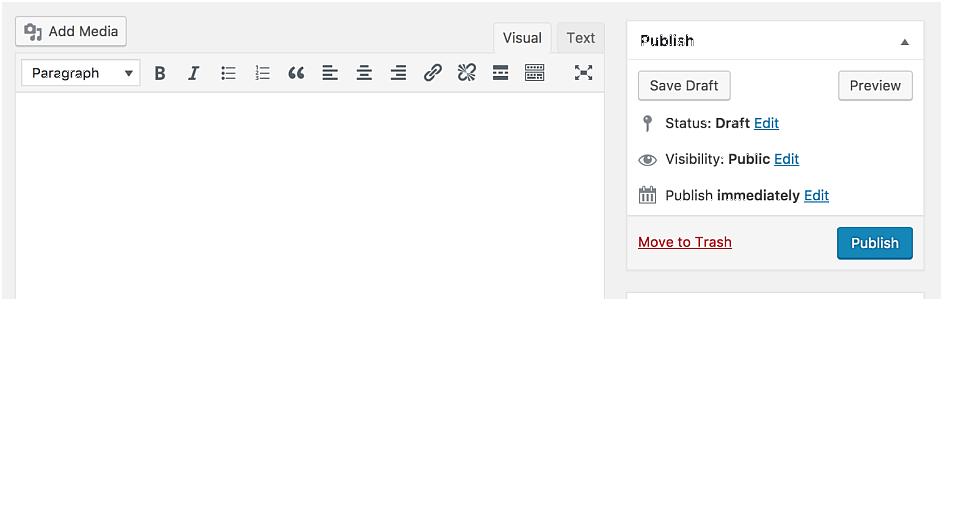
Task: Click the Add Media button
Action: (x=71, y=31)
